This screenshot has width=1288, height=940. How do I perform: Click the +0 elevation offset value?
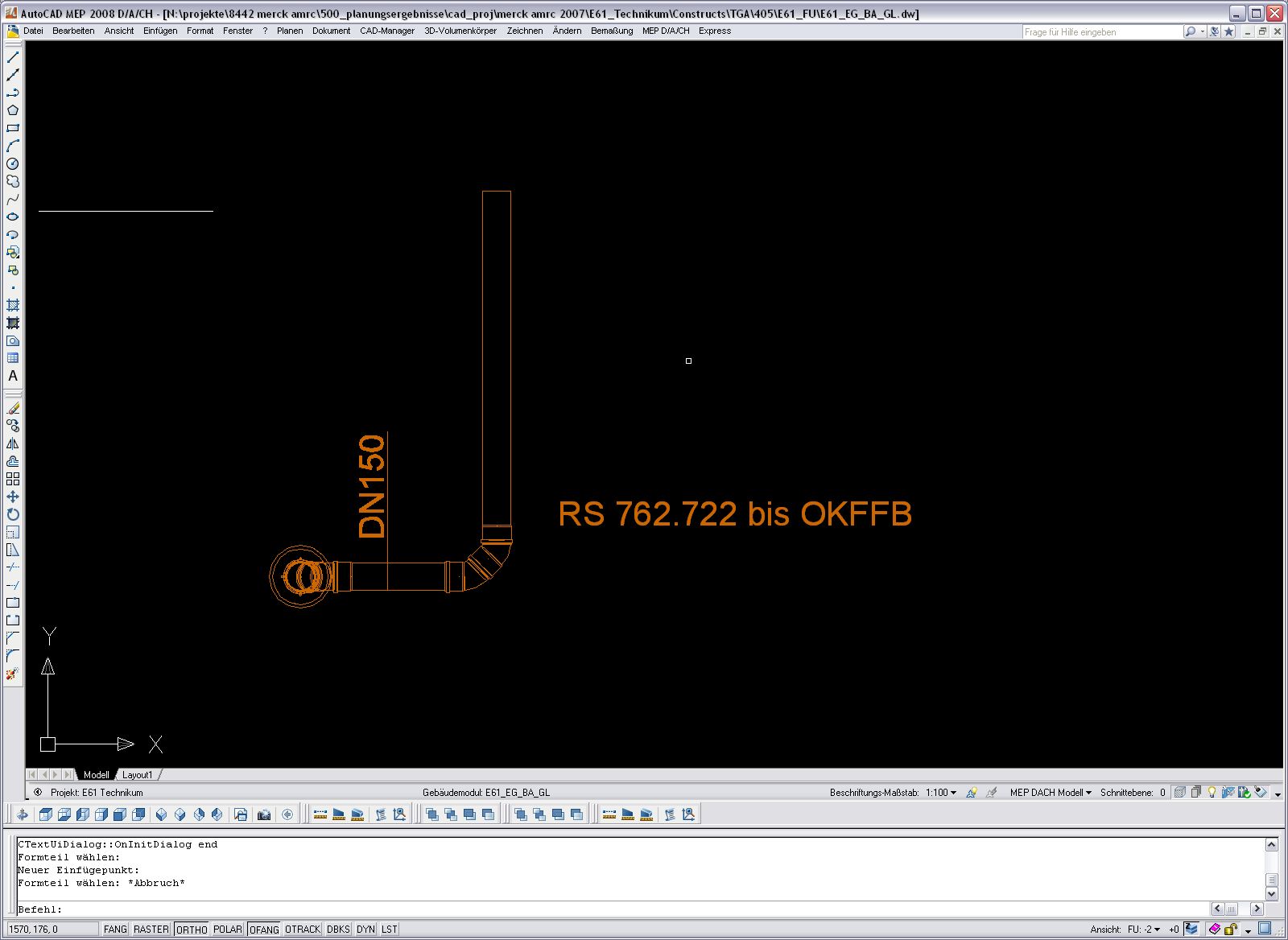[1174, 929]
